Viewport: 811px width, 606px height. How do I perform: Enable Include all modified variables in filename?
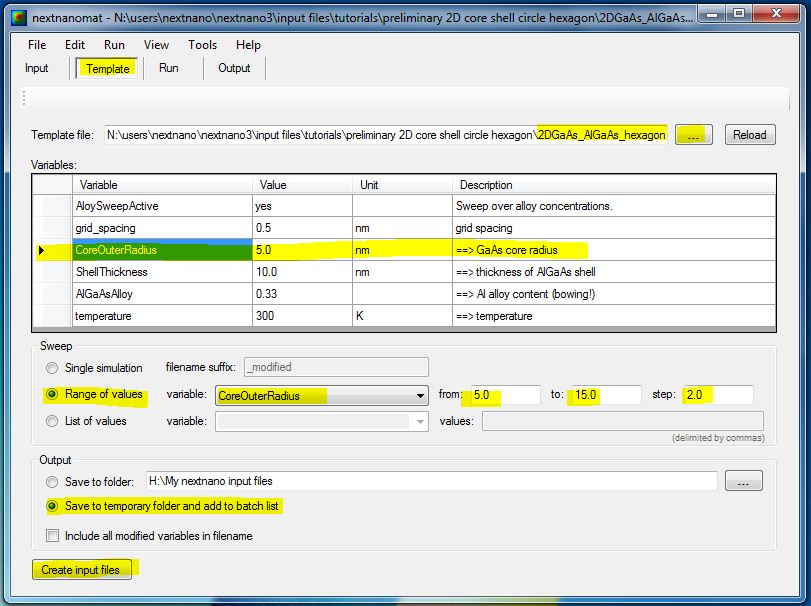point(52,536)
